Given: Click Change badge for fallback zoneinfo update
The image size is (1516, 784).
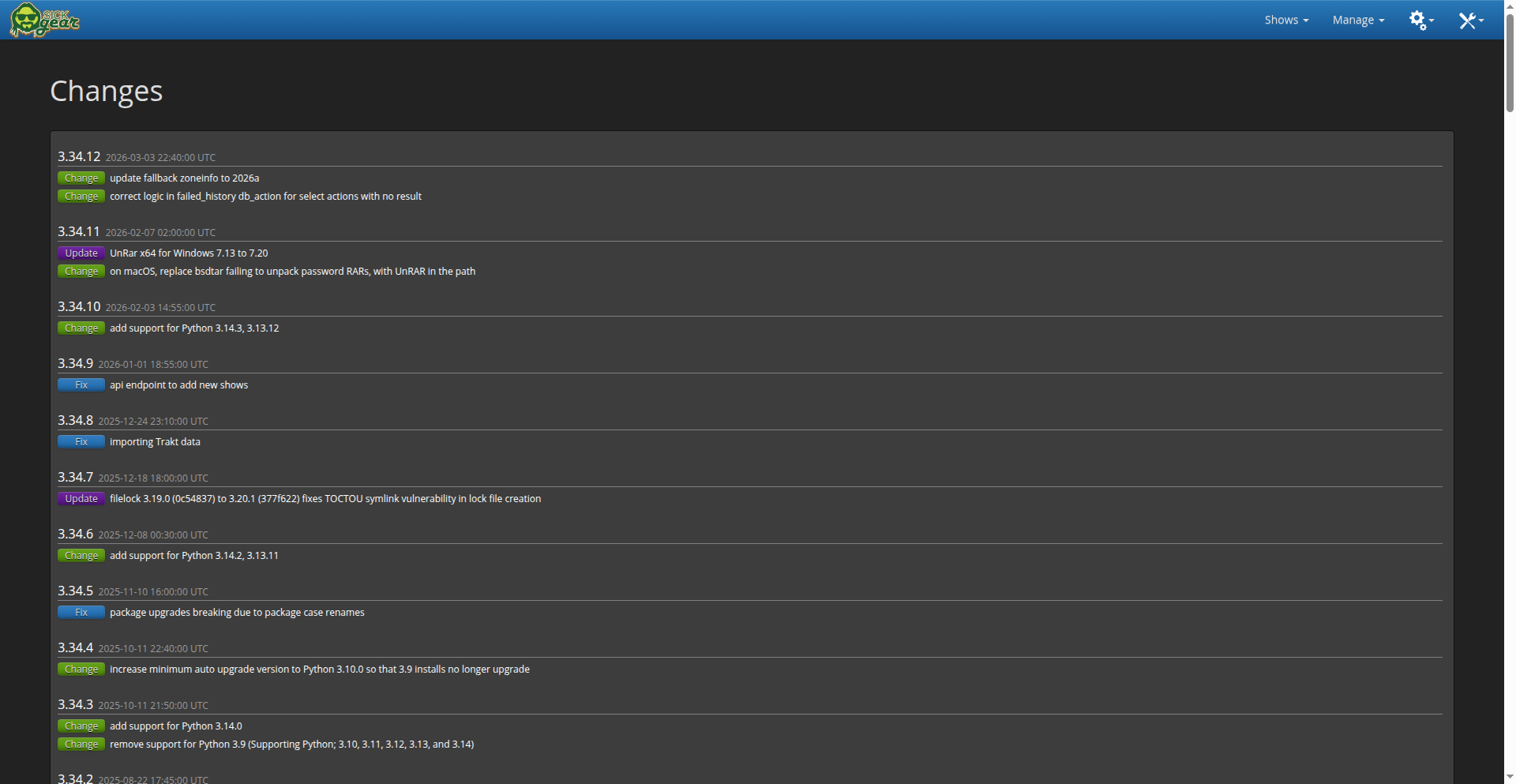Looking at the screenshot, I should tap(81, 178).
